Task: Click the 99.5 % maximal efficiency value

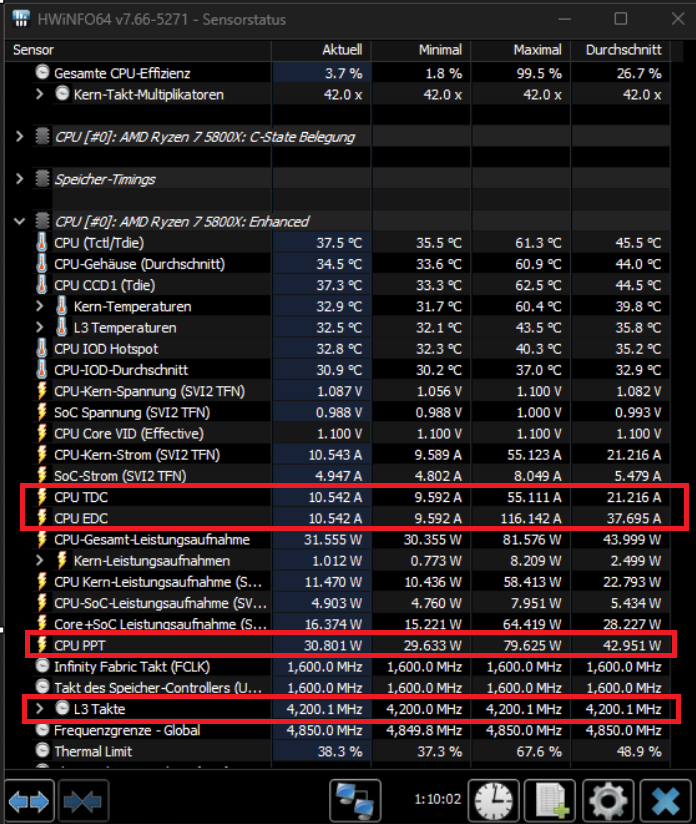Action: point(539,73)
